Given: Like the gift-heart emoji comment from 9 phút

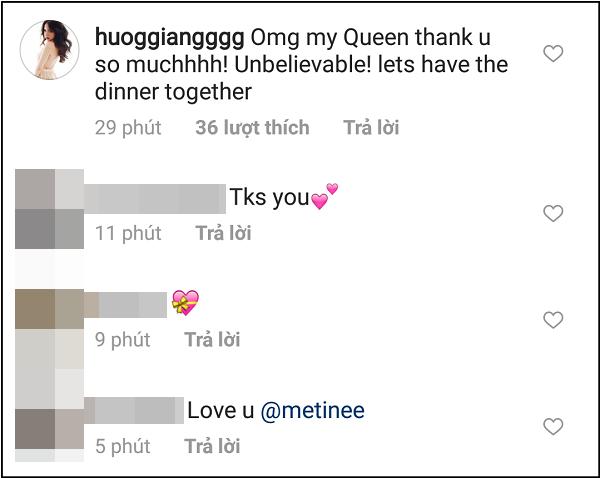Looking at the screenshot, I should [552, 320].
